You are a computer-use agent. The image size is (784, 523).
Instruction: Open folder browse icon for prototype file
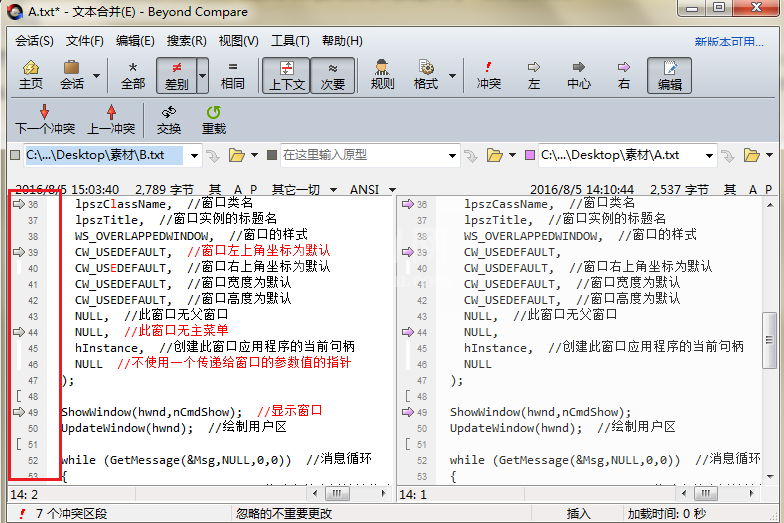494,156
